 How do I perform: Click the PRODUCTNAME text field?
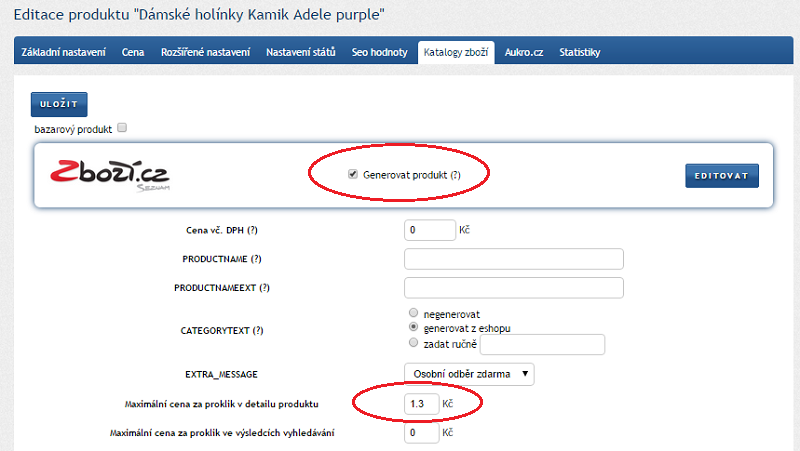click(513, 260)
